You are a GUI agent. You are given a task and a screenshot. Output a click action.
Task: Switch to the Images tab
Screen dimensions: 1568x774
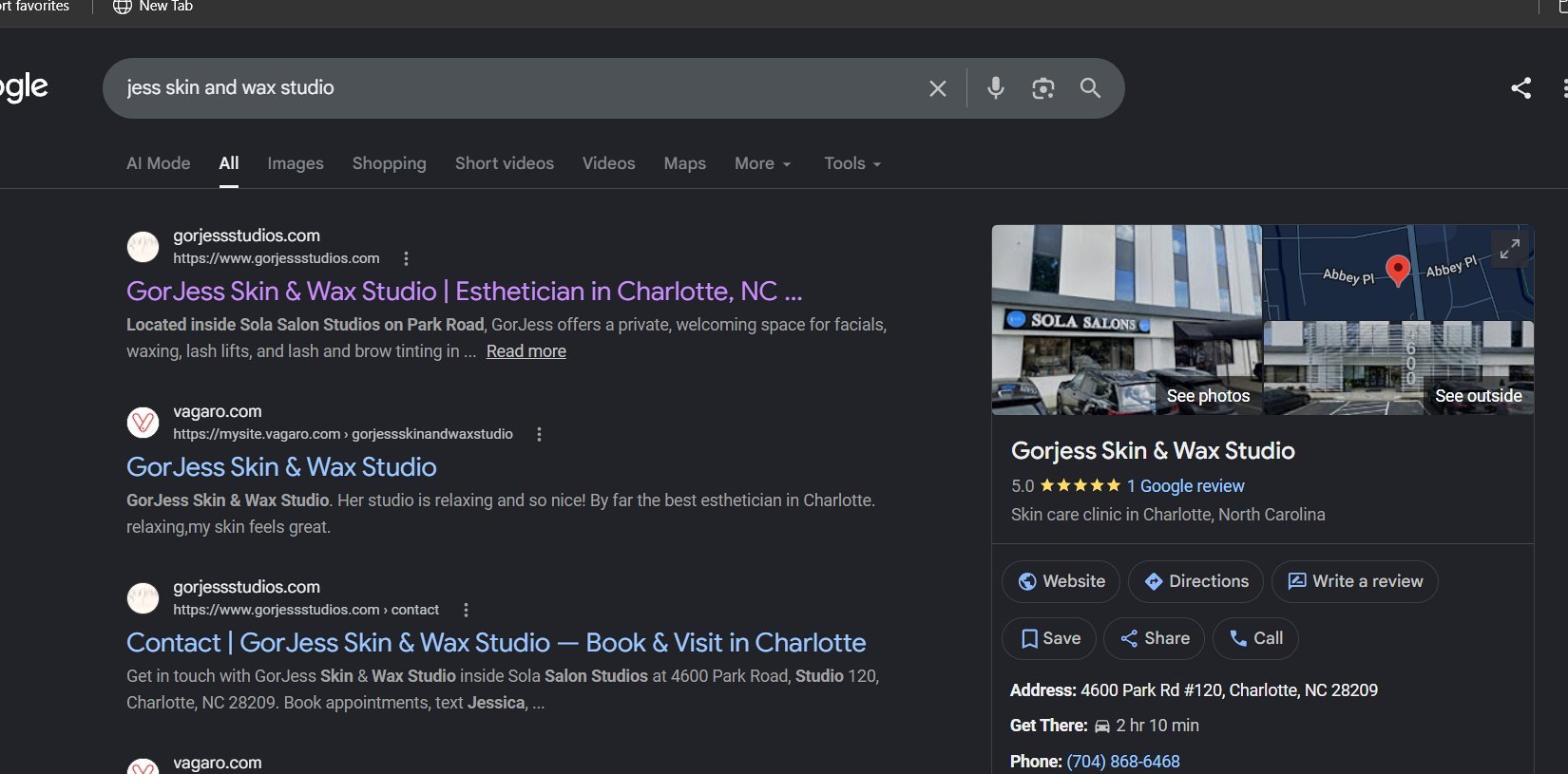tap(296, 163)
